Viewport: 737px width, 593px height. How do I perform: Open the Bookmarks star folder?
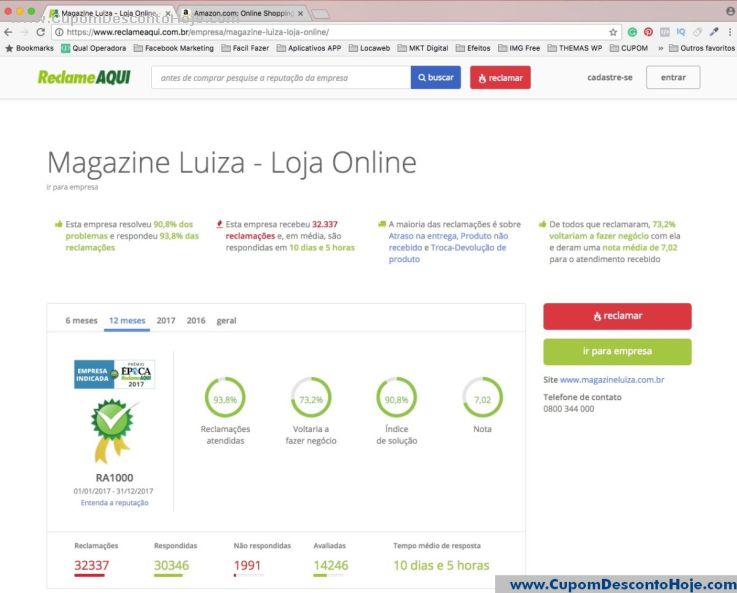[29, 48]
